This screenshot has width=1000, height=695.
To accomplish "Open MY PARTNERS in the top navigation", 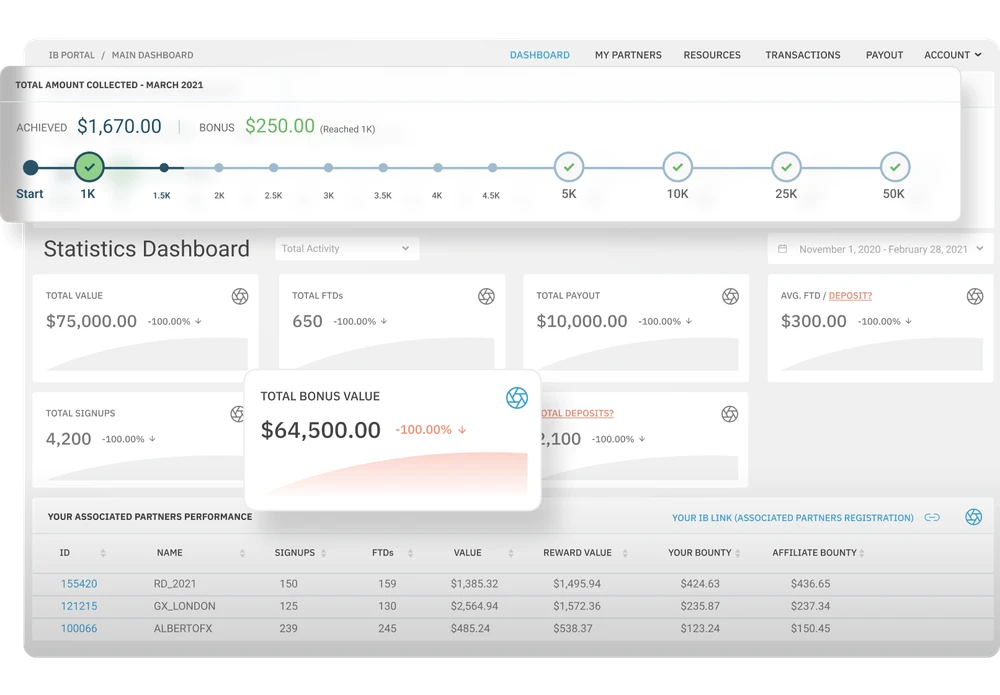I will (x=628, y=55).
